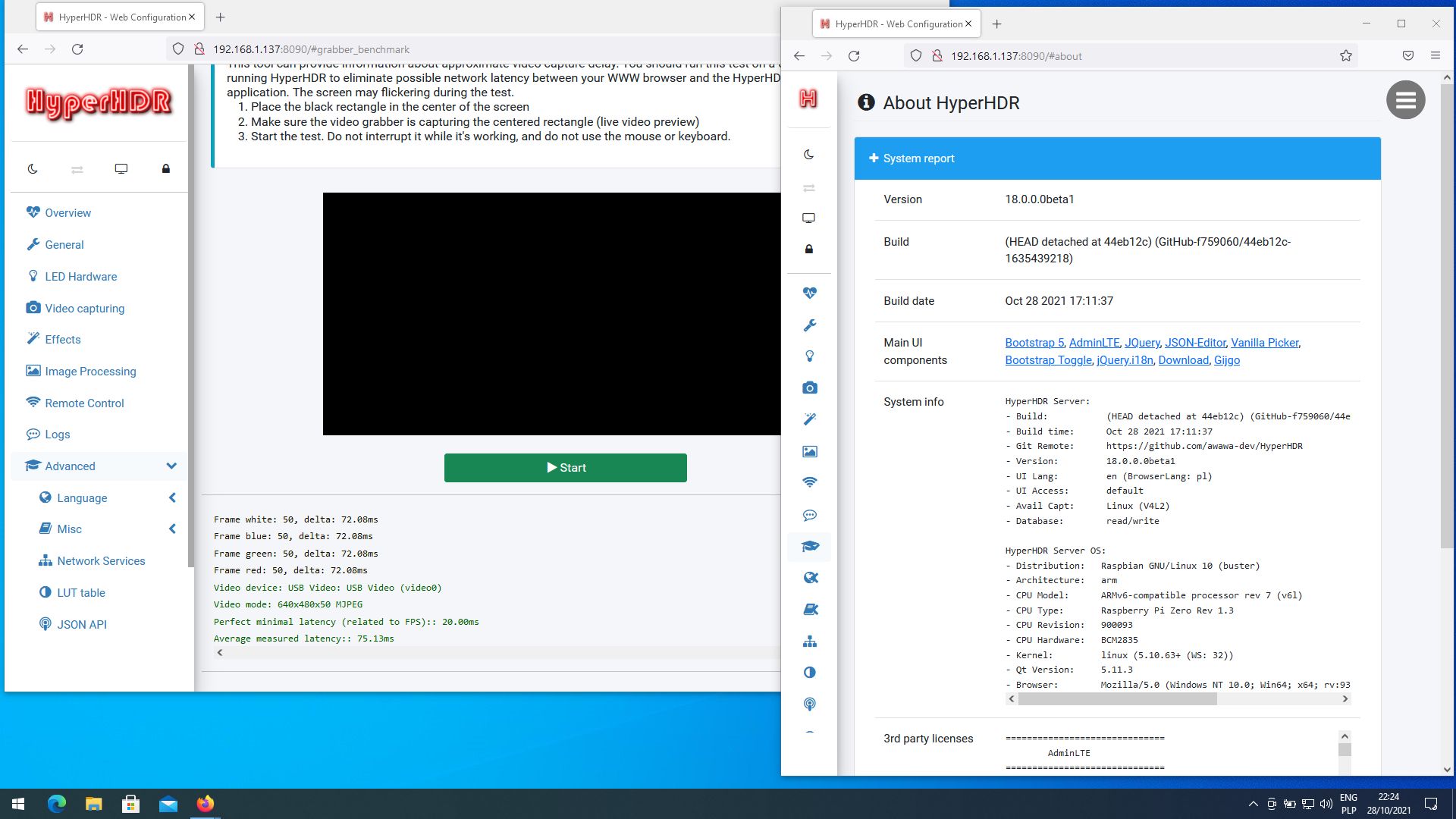Toggle dark mode moon icon in About window

809,155
